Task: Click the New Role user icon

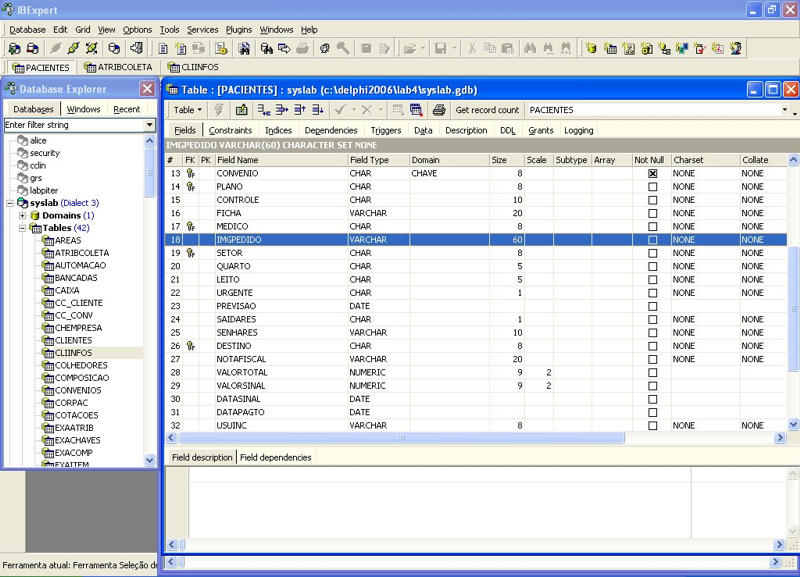Action: [736, 48]
